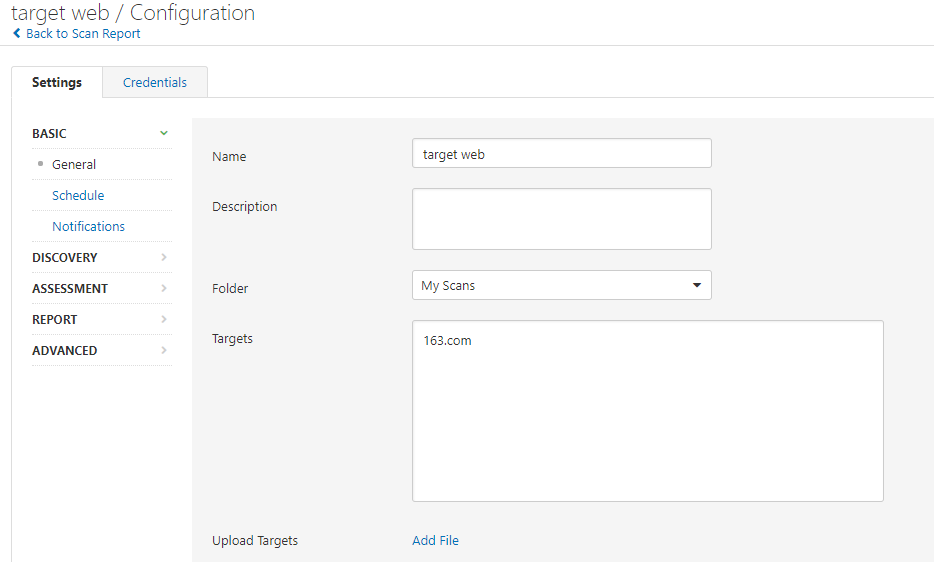Expand the DISCOVERY section arrow
Screen dimensions: 934x562
click(x=164, y=257)
